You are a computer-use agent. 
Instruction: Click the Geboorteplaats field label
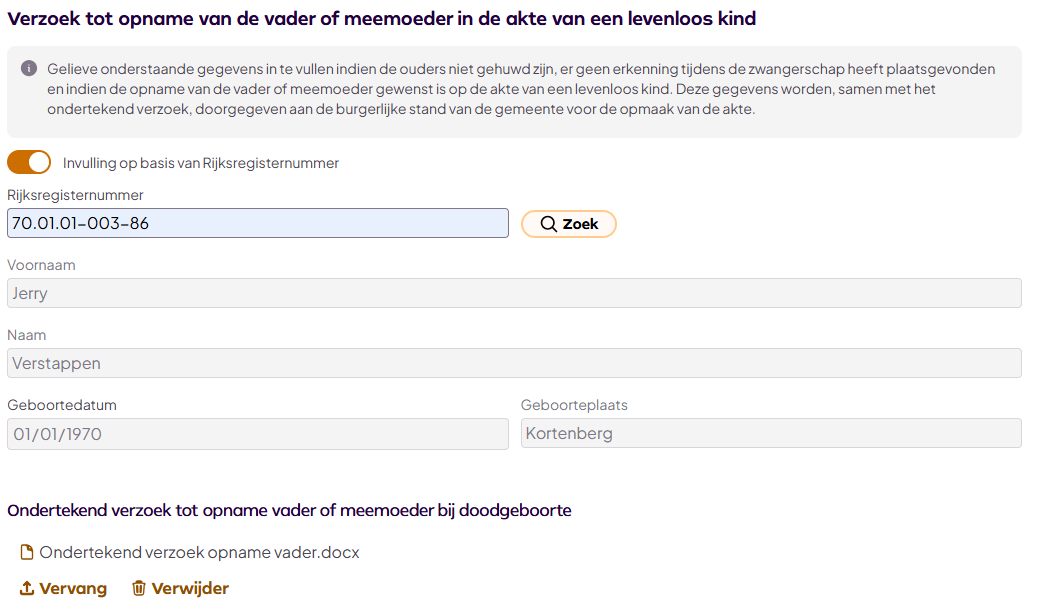pos(574,405)
